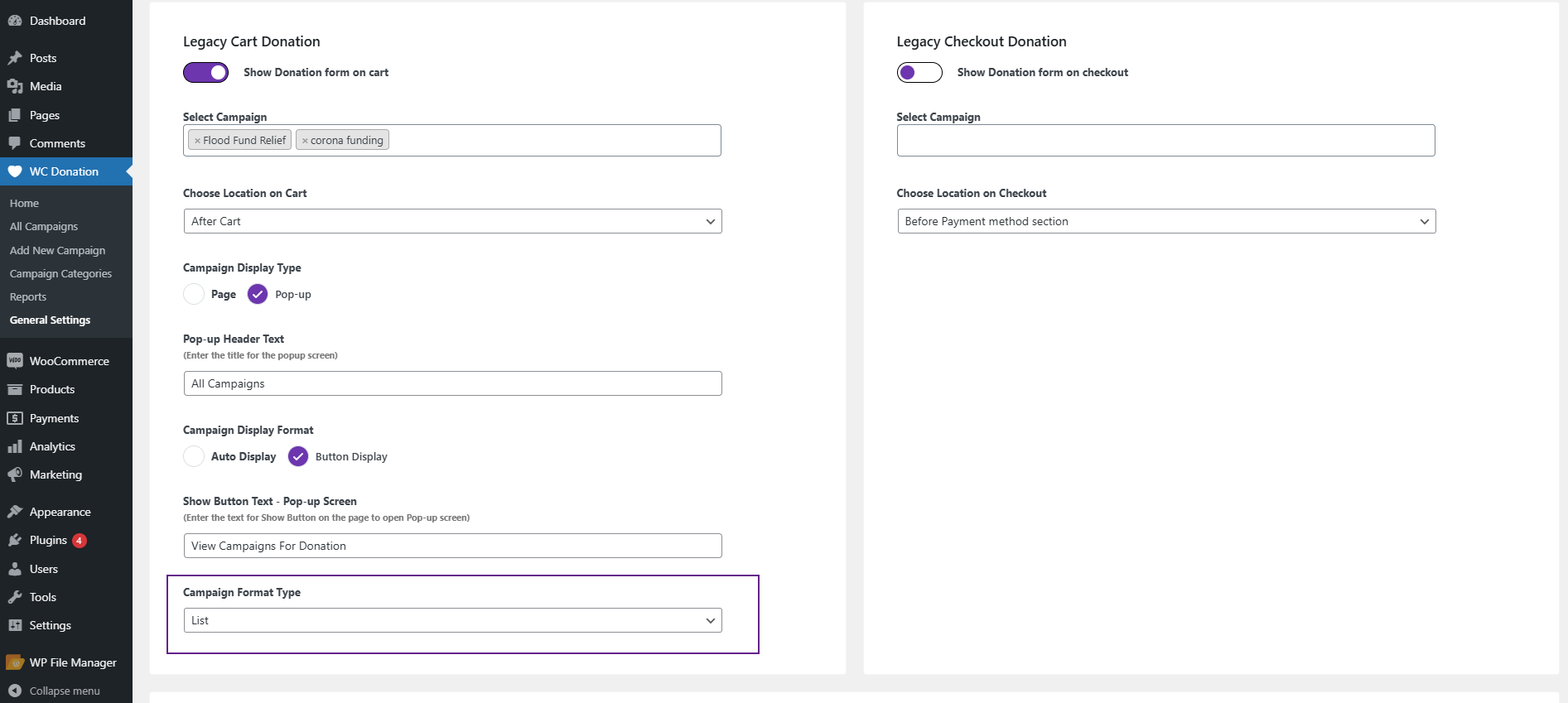Screen dimensions: 1568x703
Task: Click the Plugins update count badge
Action: [80, 541]
